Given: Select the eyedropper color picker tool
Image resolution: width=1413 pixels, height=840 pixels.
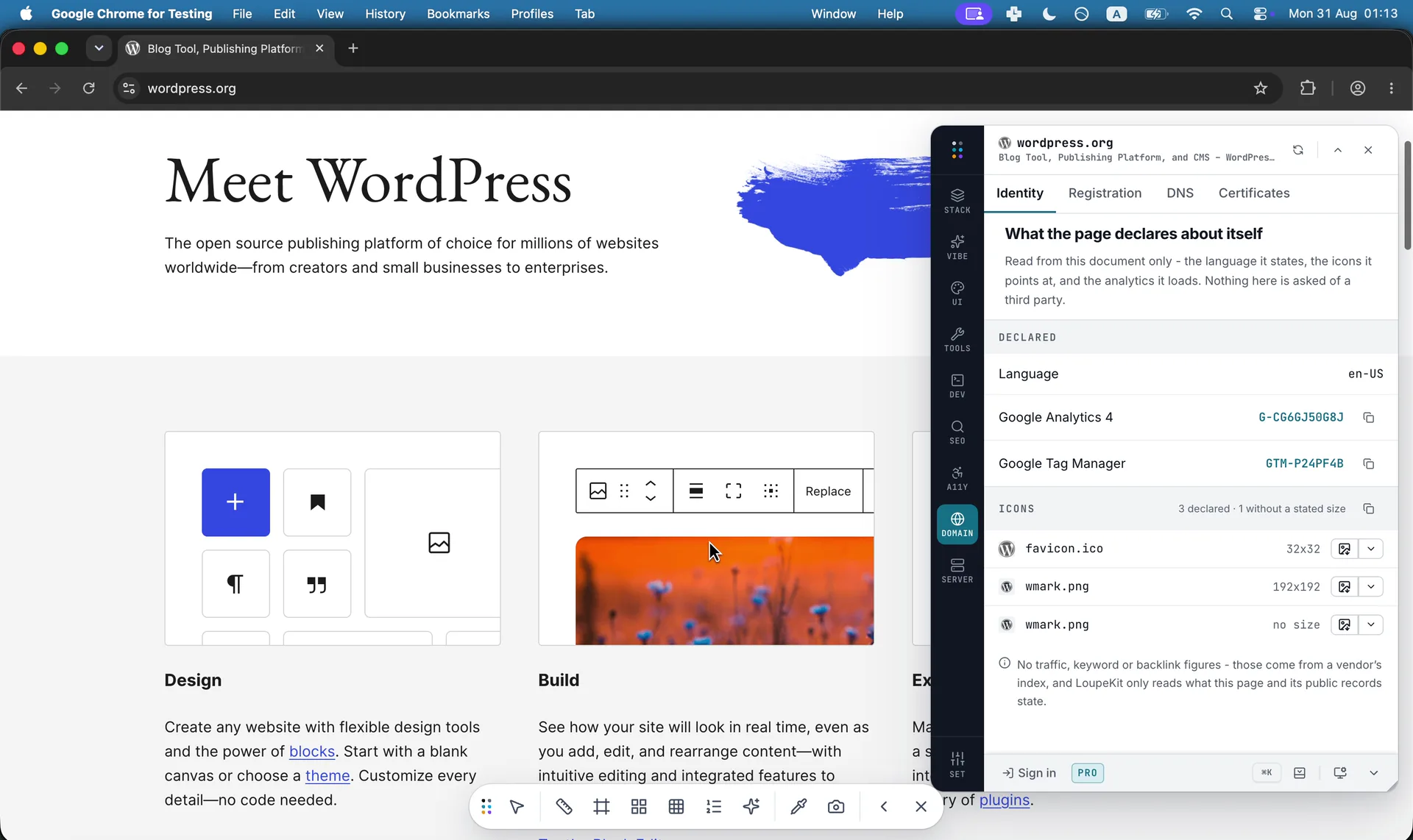Looking at the screenshot, I should pyautogui.click(x=798, y=807).
